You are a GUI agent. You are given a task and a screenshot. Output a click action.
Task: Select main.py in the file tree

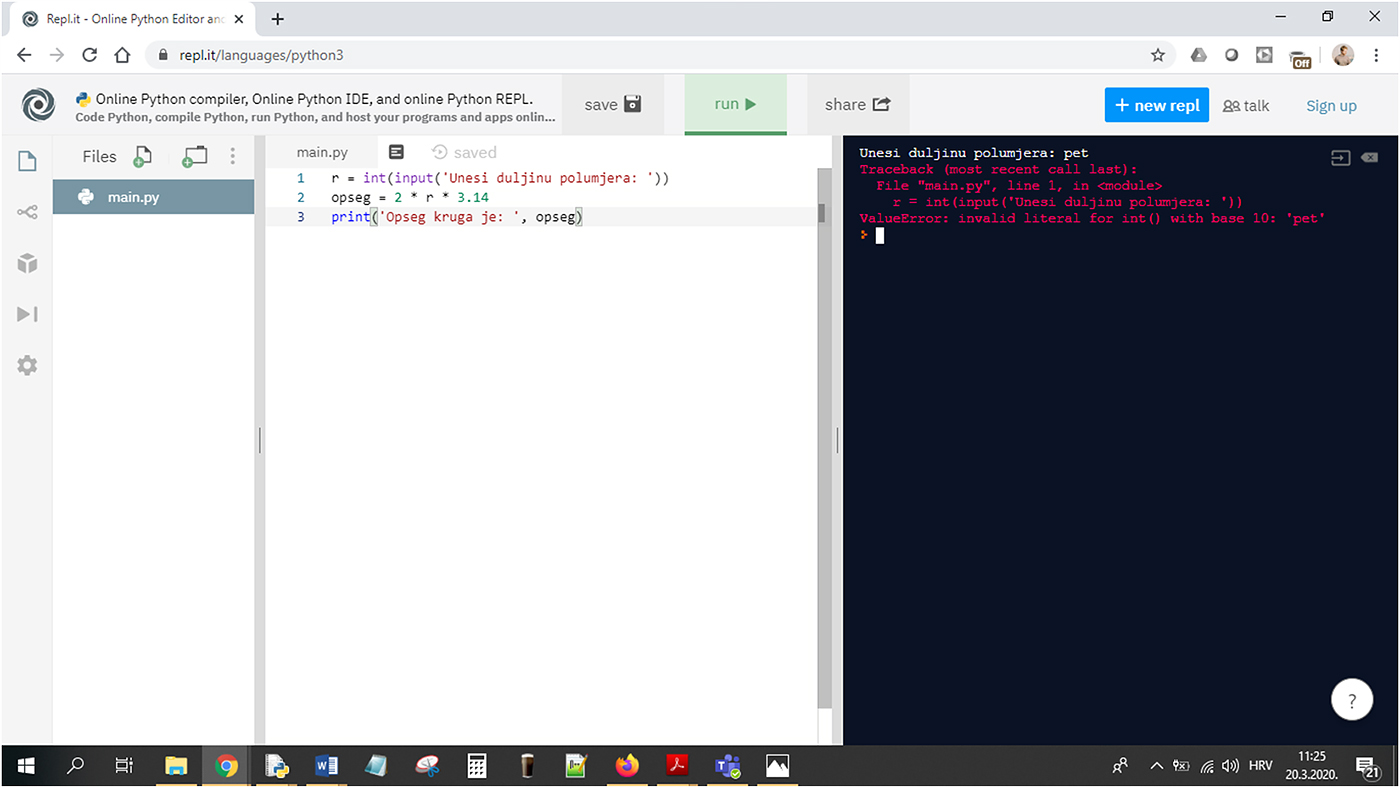coord(153,197)
